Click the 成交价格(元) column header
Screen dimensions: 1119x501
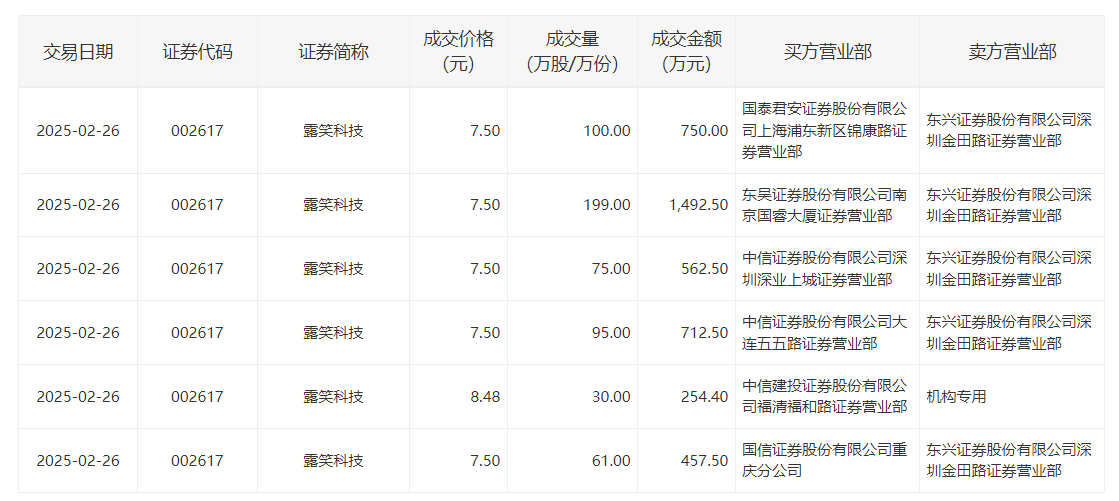click(458, 52)
